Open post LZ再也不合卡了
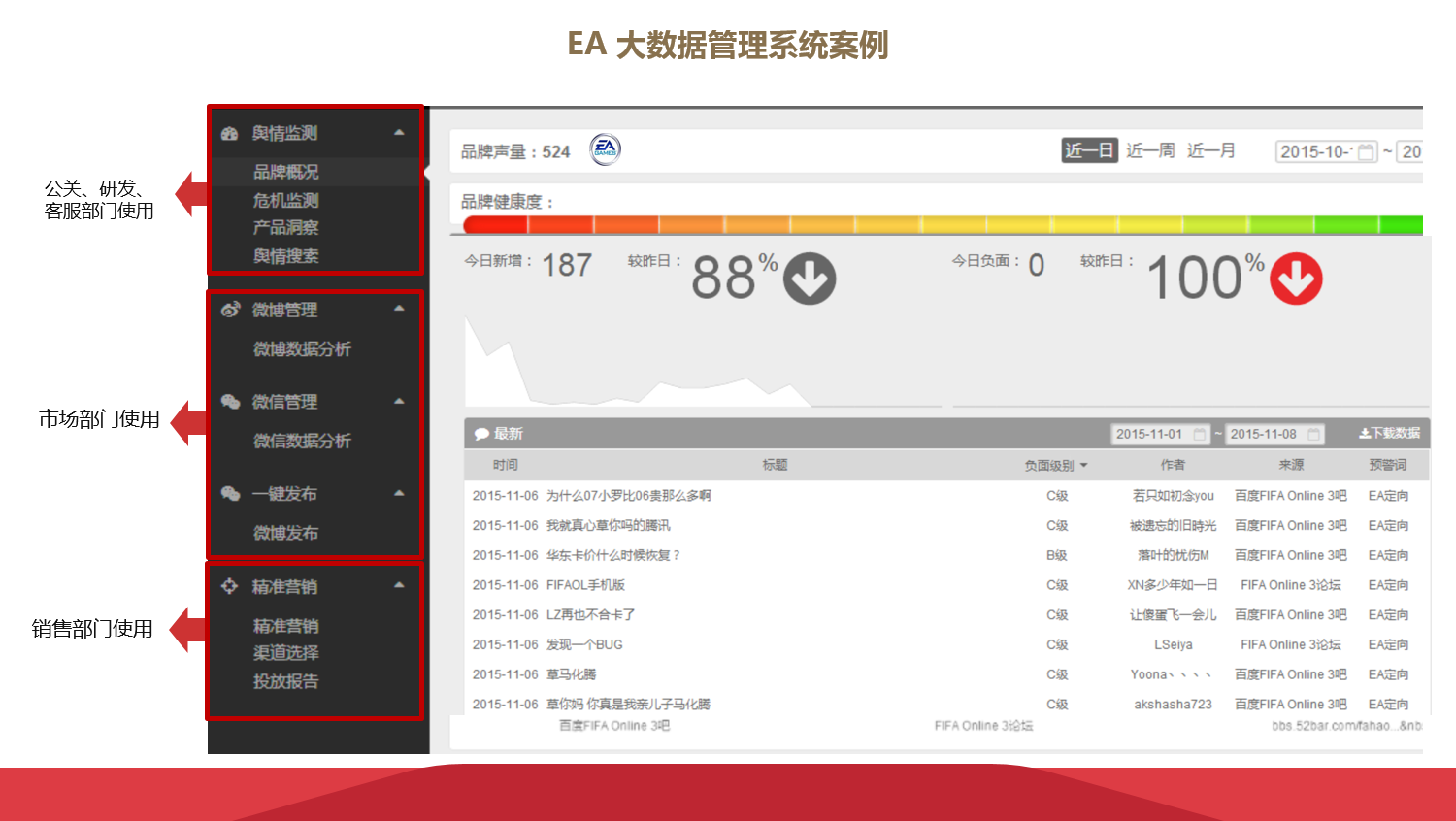The image size is (1456, 821). point(591,615)
